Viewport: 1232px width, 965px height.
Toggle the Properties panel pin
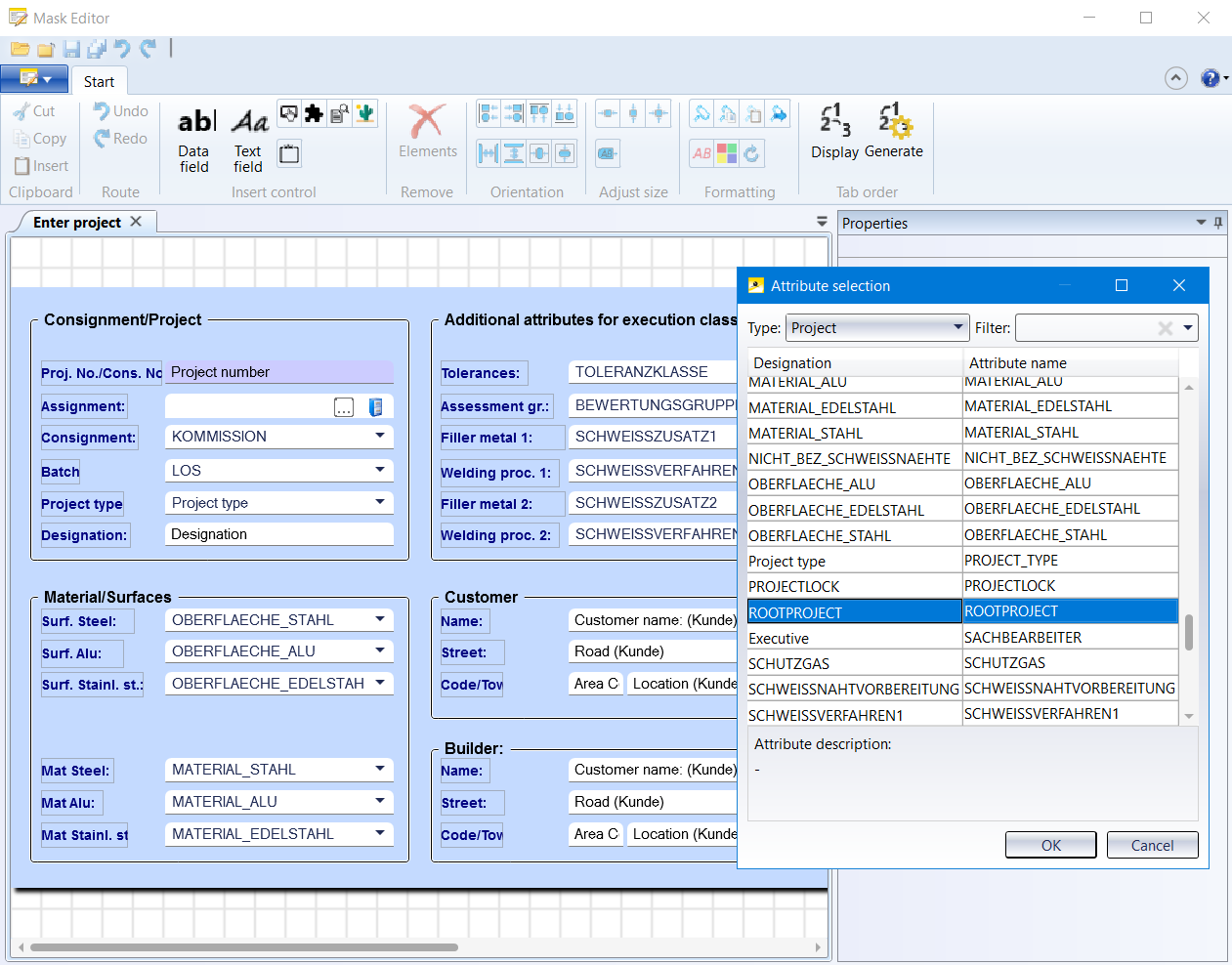click(1218, 223)
